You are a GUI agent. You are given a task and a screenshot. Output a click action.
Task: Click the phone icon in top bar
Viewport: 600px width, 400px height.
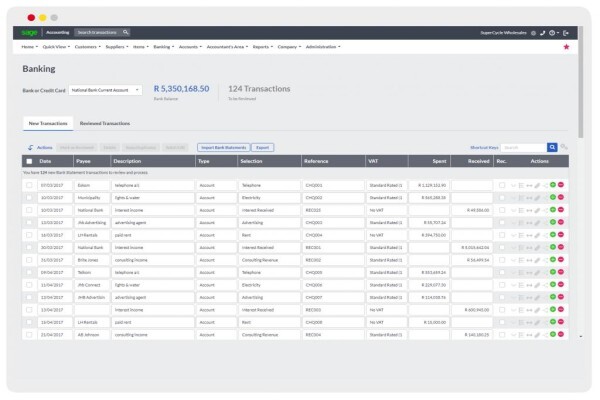click(x=542, y=33)
